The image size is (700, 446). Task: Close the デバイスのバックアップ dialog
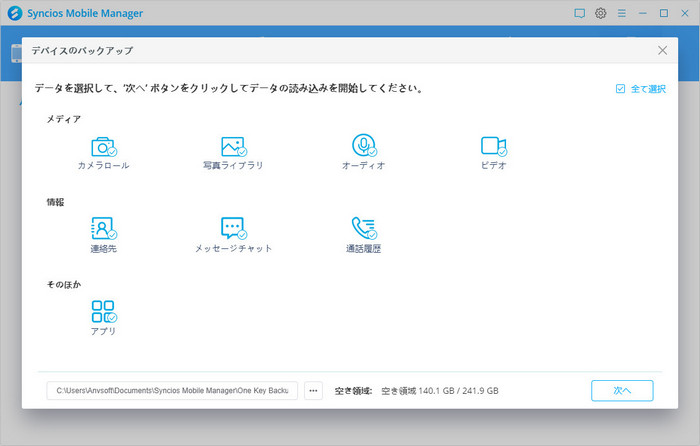(662, 50)
